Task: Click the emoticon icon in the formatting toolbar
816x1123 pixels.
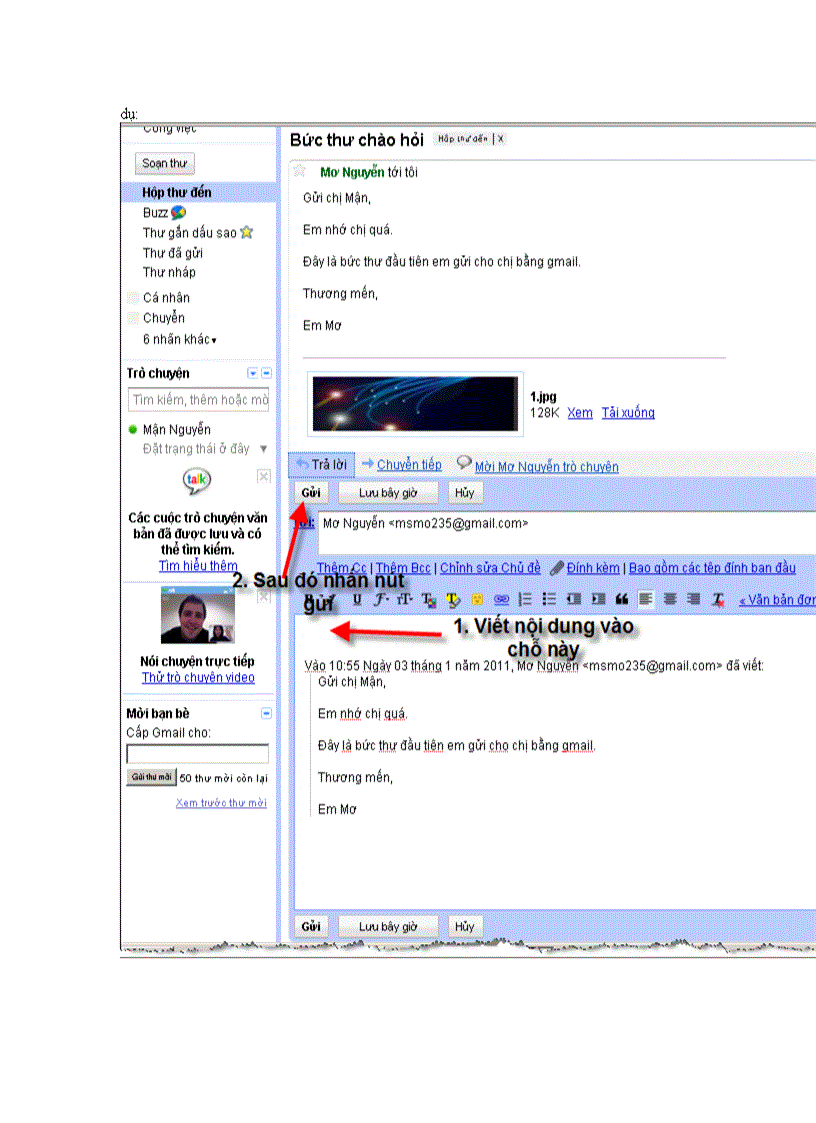Action: [x=475, y=599]
